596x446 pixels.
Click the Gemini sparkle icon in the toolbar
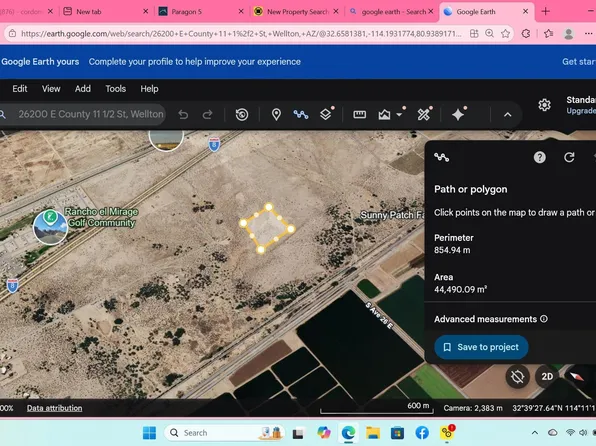click(458, 114)
